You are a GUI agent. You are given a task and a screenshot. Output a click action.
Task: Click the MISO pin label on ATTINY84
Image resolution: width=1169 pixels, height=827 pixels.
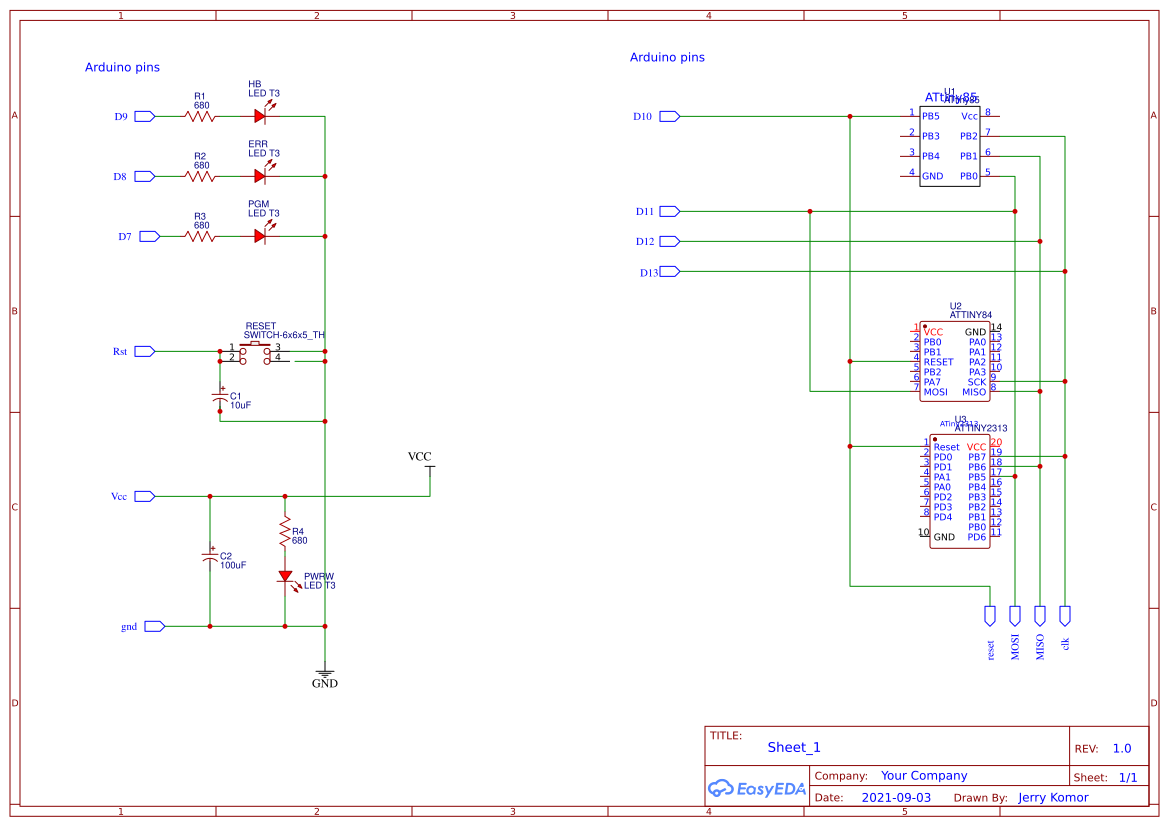pyautogui.click(x=974, y=392)
